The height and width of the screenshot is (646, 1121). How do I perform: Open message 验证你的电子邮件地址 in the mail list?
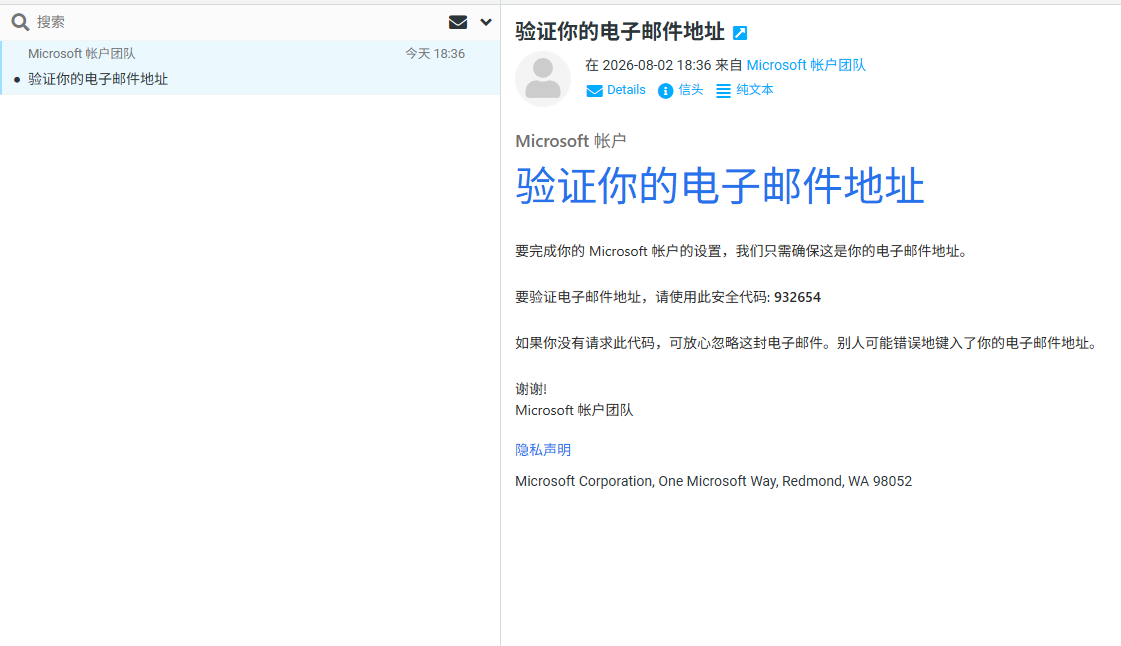click(98, 79)
